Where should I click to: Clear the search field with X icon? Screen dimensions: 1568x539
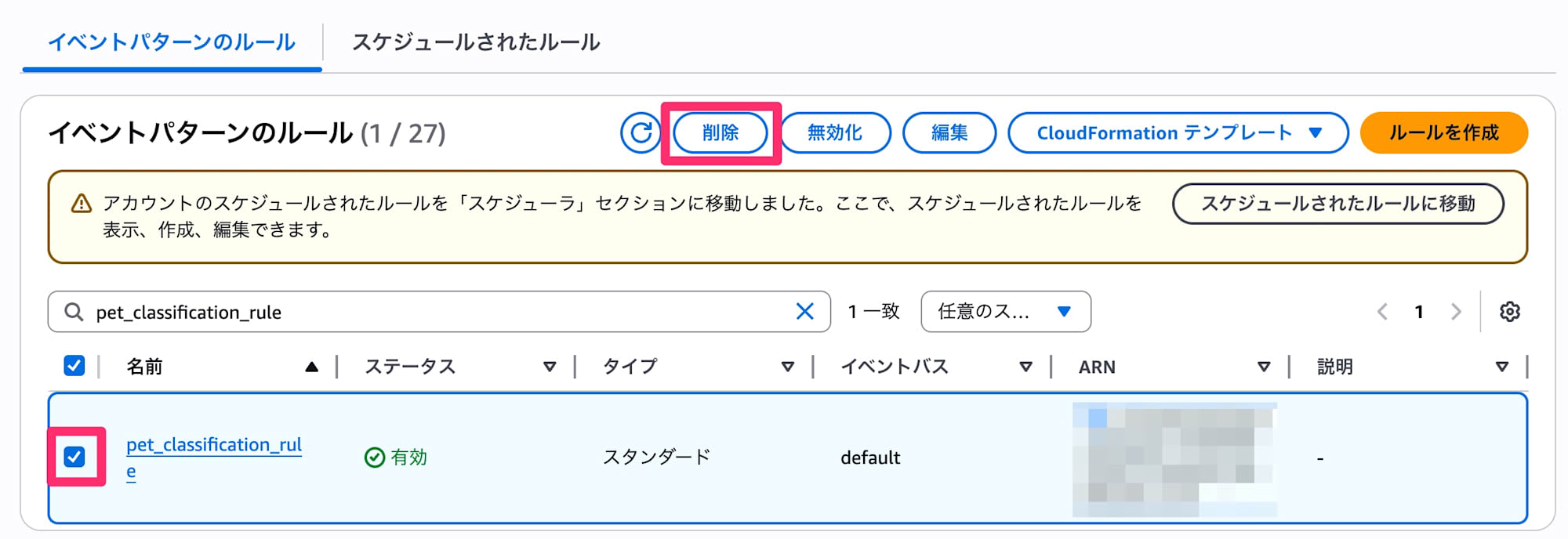804,312
